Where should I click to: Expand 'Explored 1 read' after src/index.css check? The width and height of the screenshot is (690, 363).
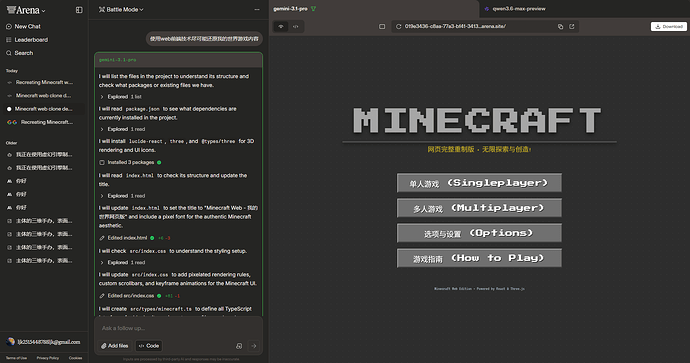(x=122, y=263)
